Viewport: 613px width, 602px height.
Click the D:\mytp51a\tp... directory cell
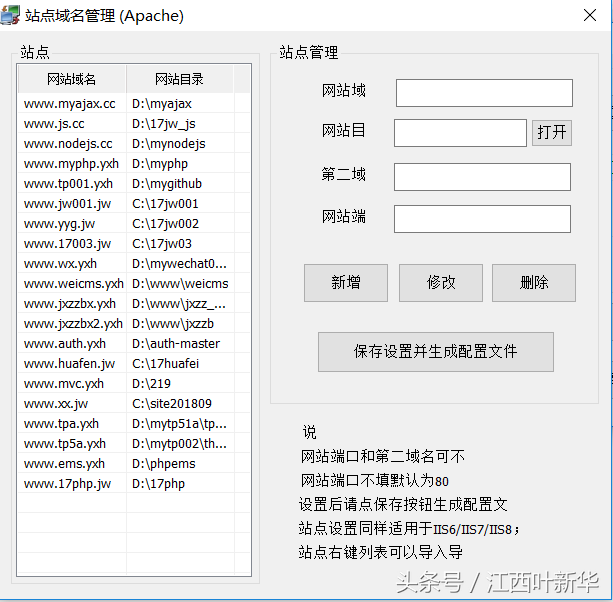tap(179, 423)
